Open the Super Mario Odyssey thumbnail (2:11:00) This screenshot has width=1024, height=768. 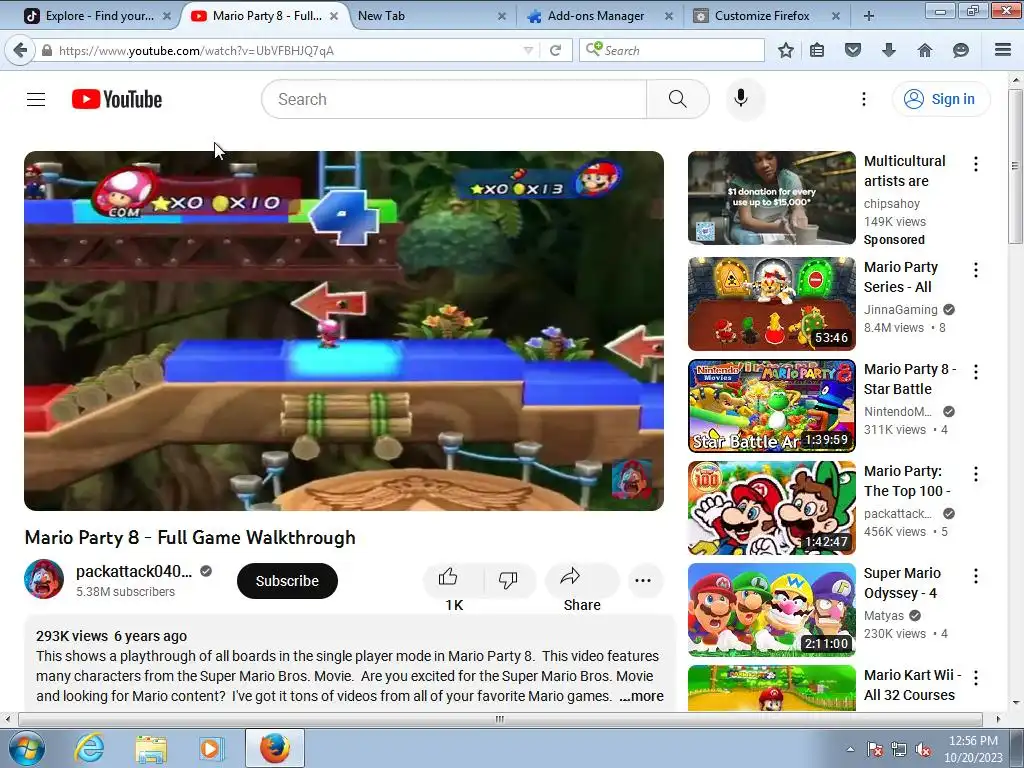coord(771,609)
